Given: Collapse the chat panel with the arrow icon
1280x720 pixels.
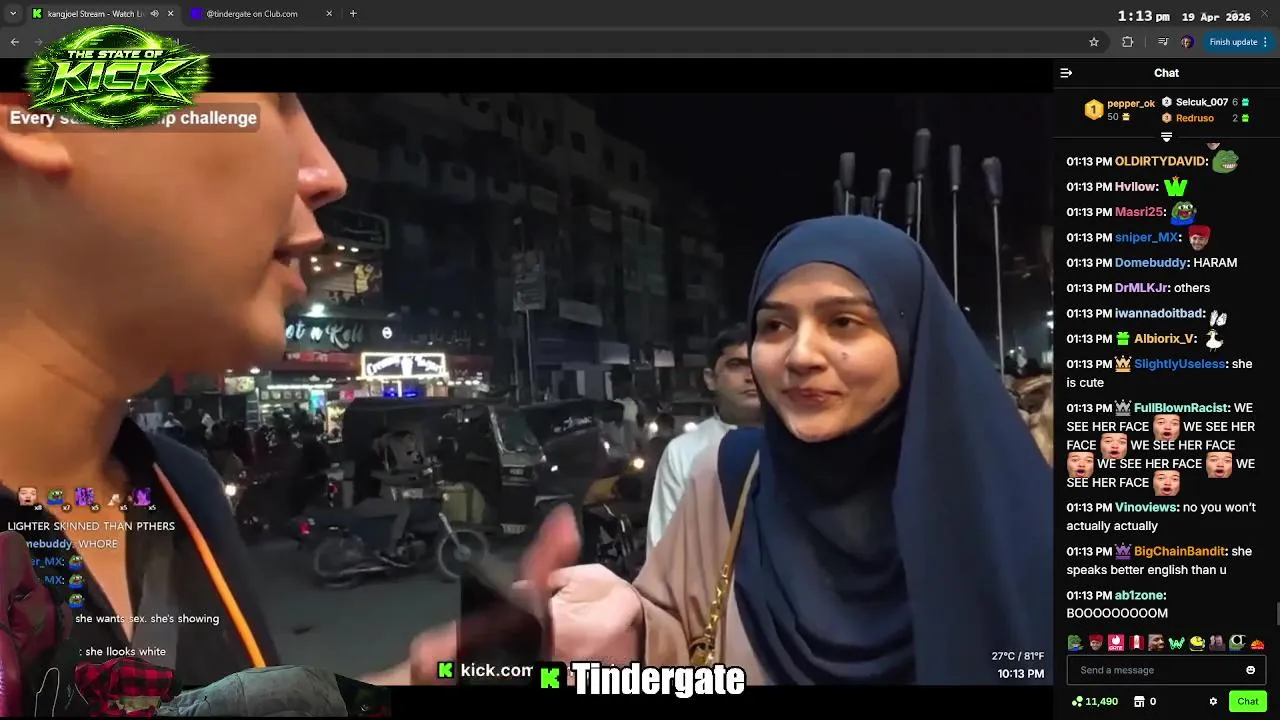Looking at the screenshot, I should [1066, 73].
